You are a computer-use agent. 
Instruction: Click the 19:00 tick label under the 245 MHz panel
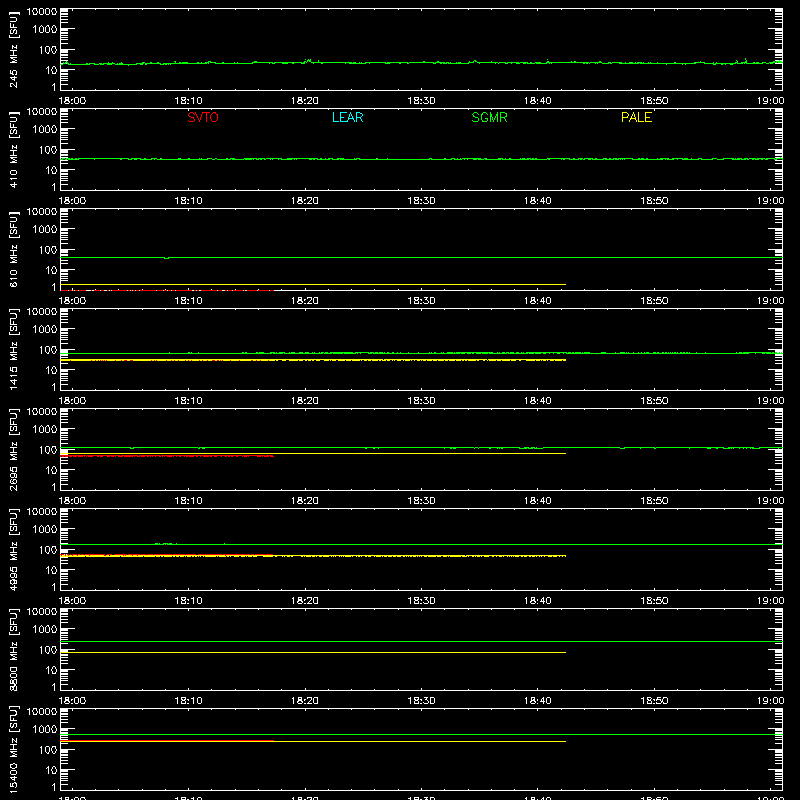[x=770, y=101]
